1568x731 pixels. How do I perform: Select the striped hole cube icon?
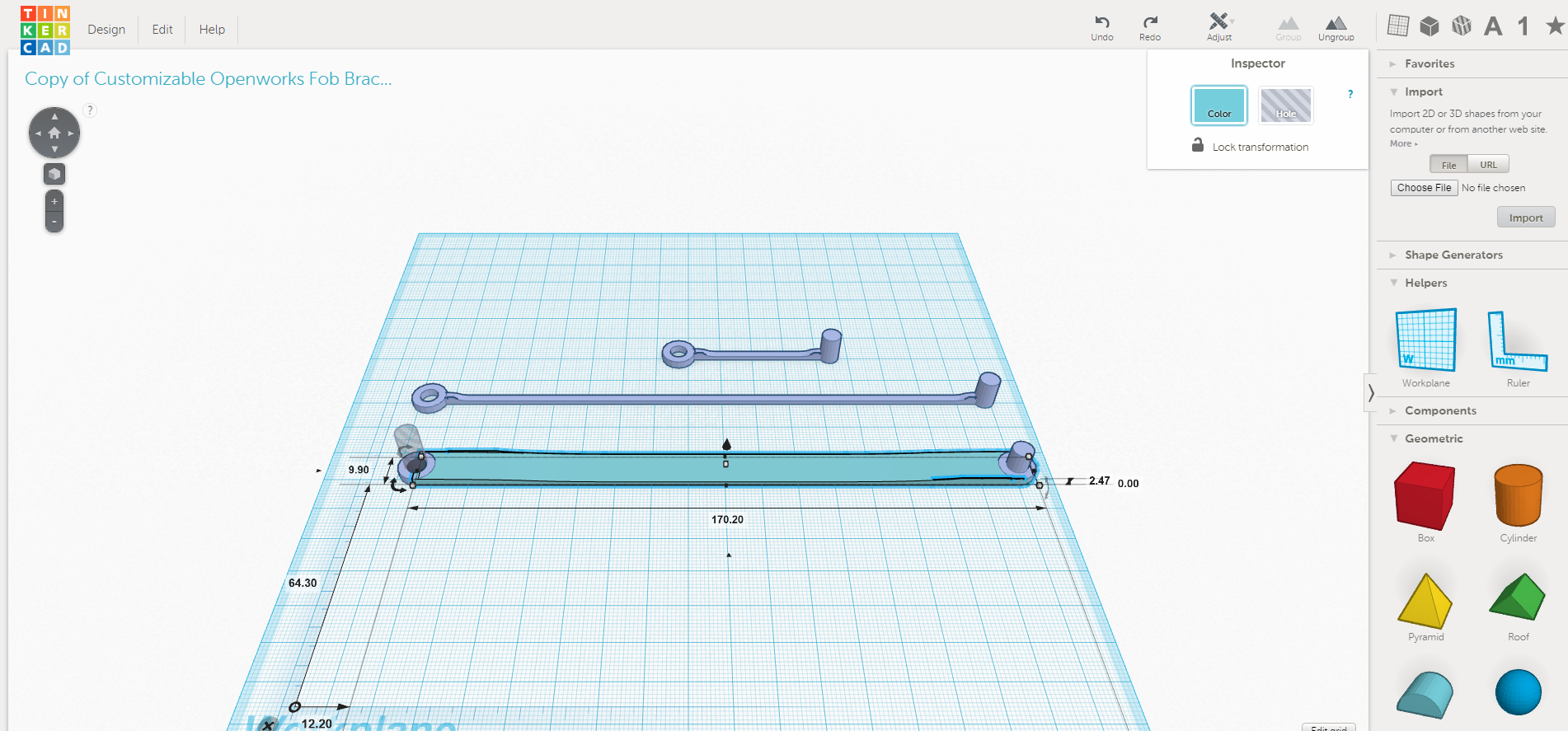pos(1462,26)
